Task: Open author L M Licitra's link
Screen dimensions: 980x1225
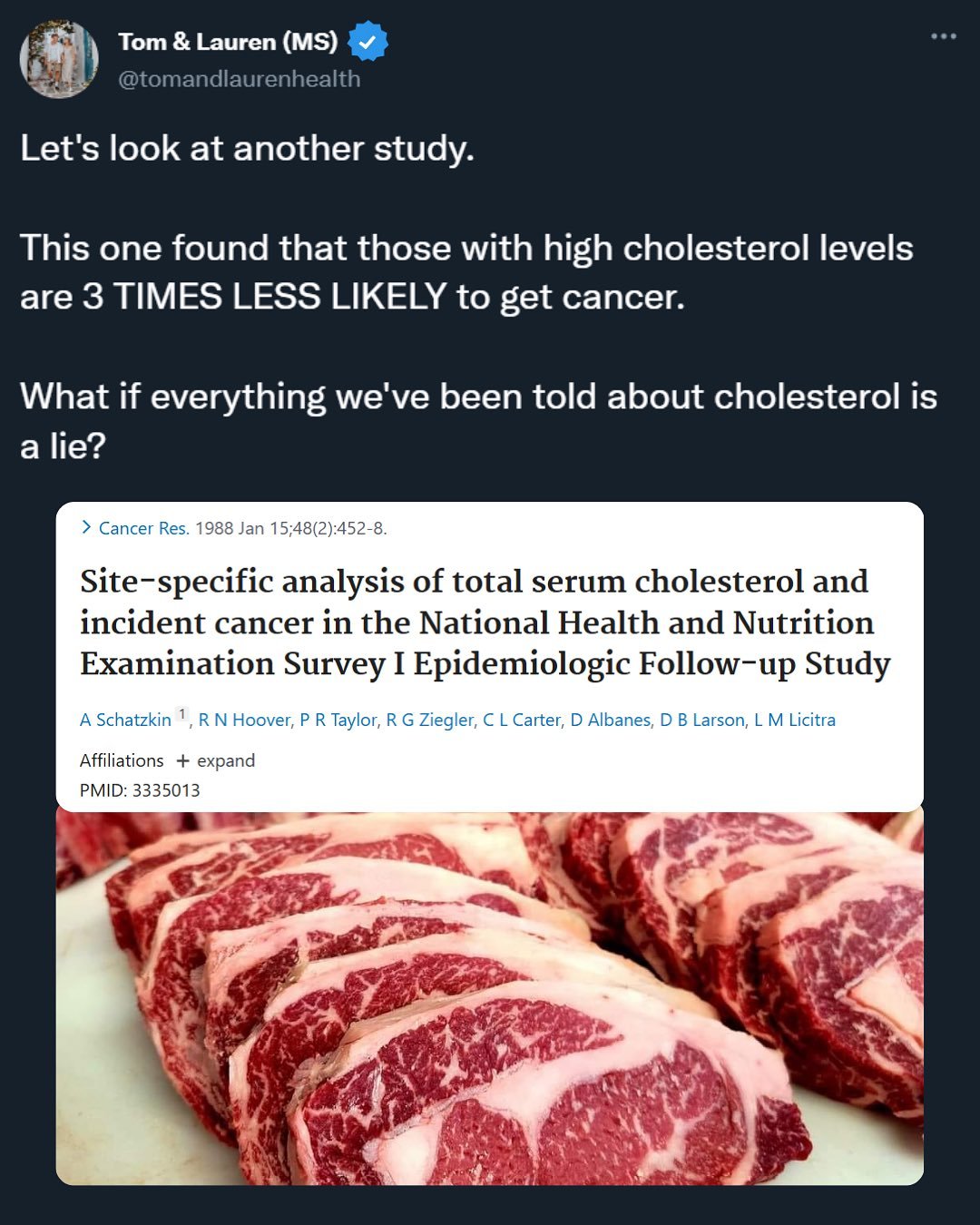Action: pyautogui.click(x=795, y=720)
